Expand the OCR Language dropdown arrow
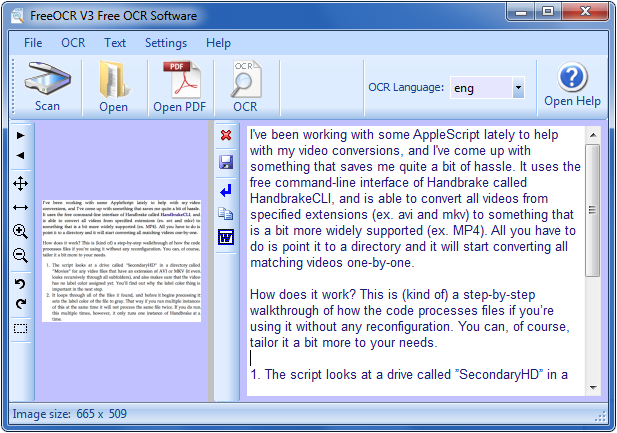Image resolution: width=617 pixels, height=433 pixels. 518,87
